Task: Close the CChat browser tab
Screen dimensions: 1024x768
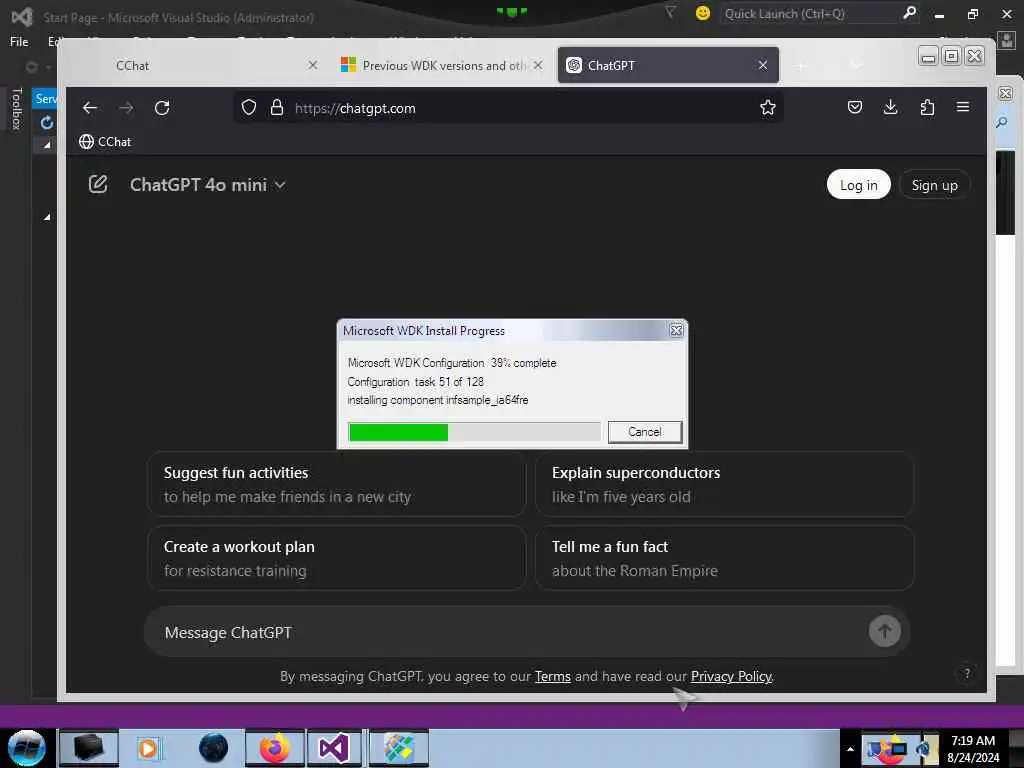Action: pyautogui.click(x=313, y=65)
